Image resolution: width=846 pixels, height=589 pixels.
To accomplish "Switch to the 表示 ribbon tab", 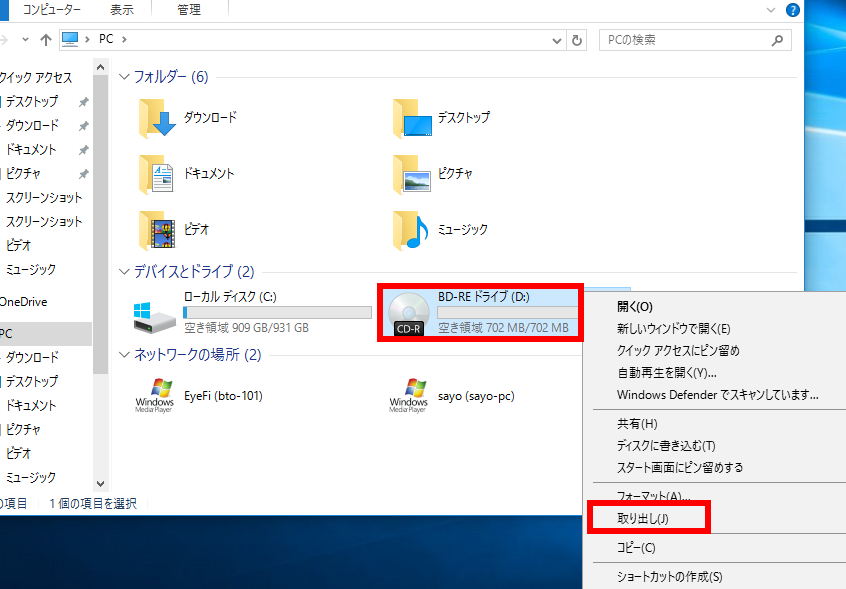I will [121, 9].
